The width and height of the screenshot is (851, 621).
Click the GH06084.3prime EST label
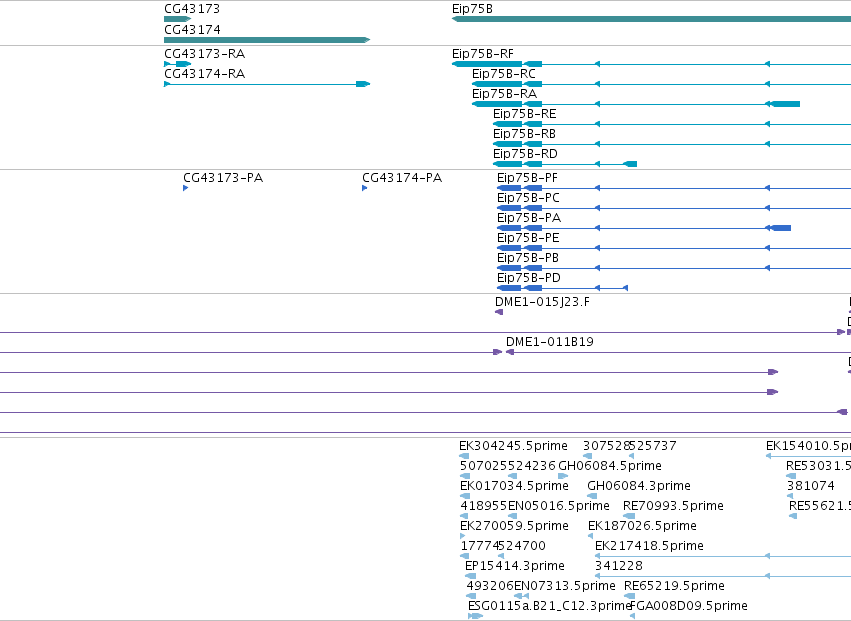click(x=639, y=486)
